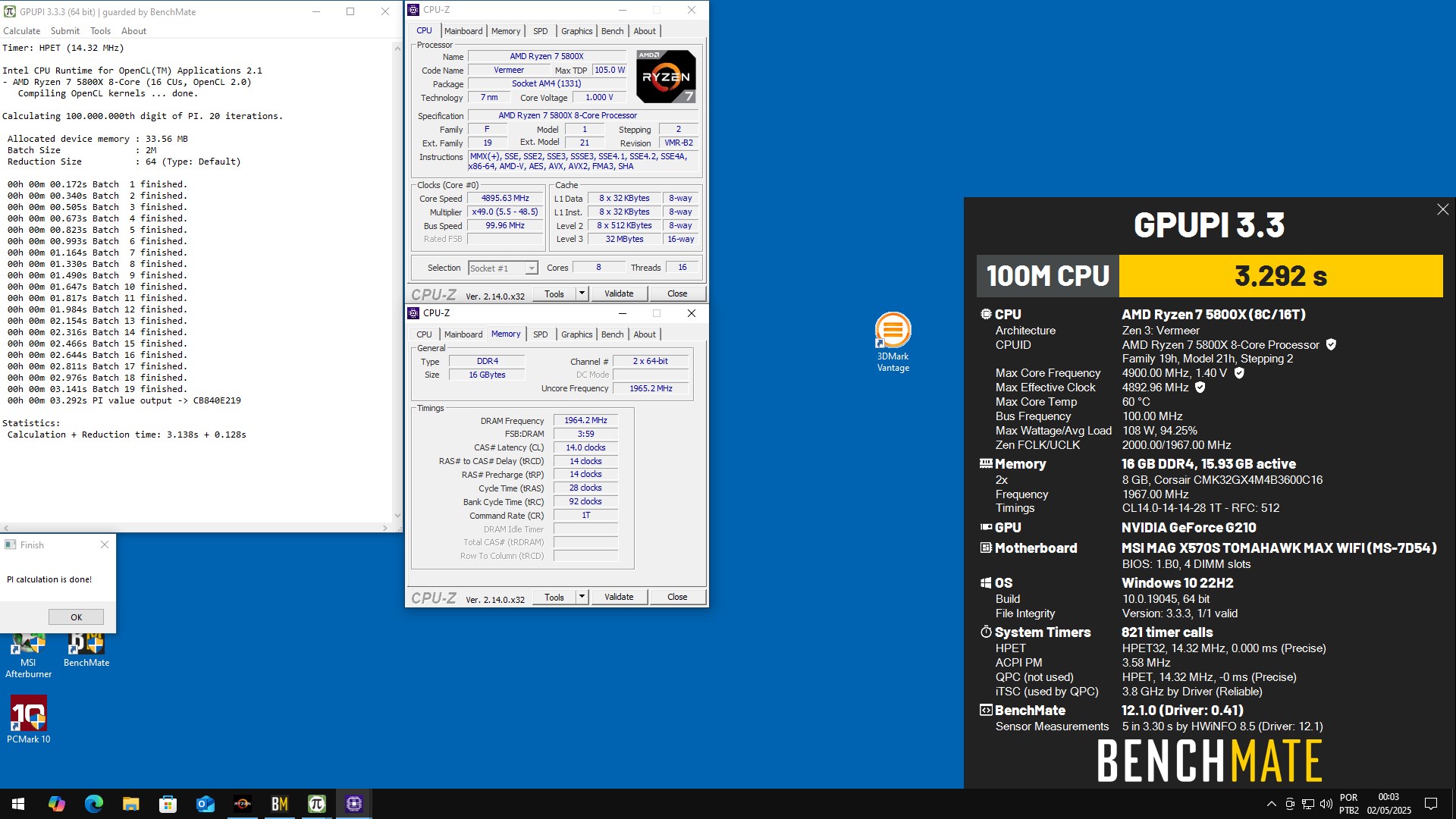Switch to BenchMate BM taskbar icon
1456x819 pixels.
tap(280, 804)
